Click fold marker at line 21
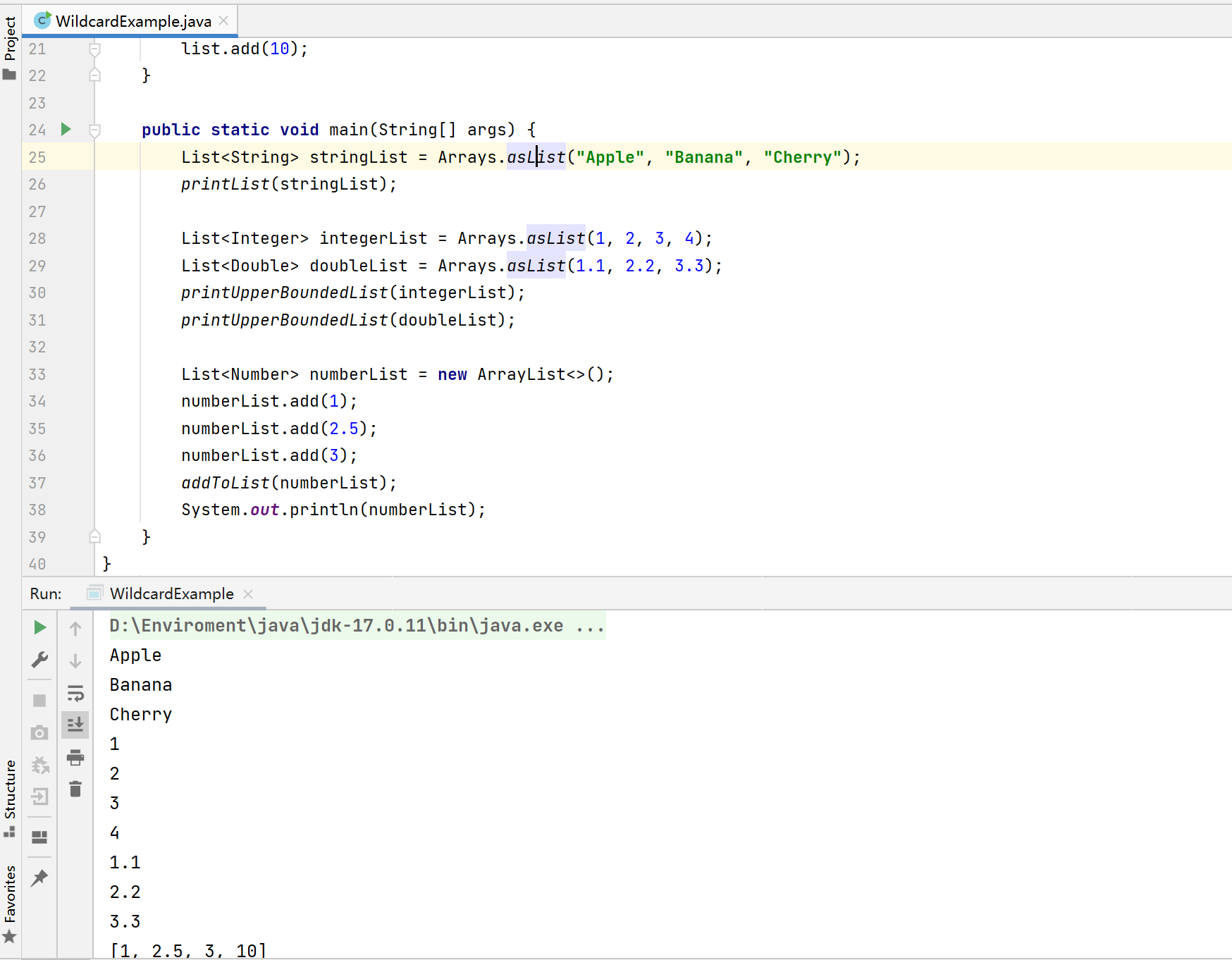 click(94, 49)
